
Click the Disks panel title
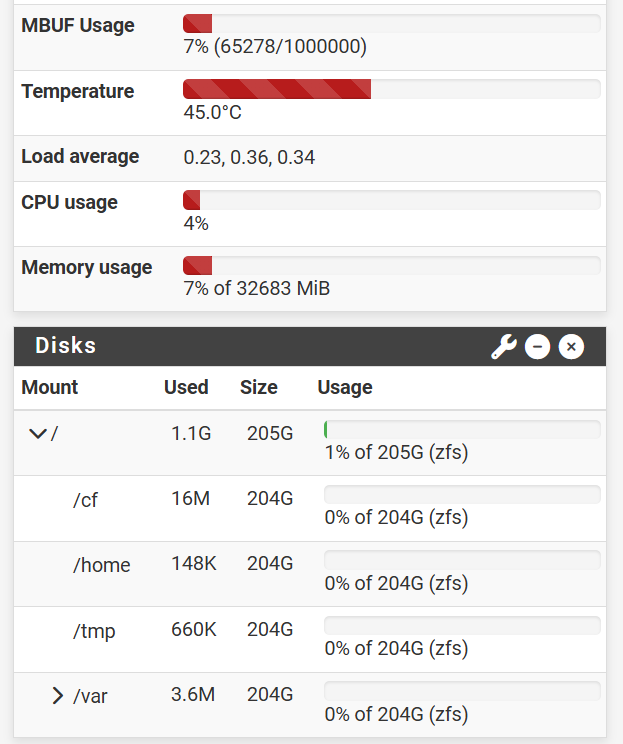[x=65, y=345]
